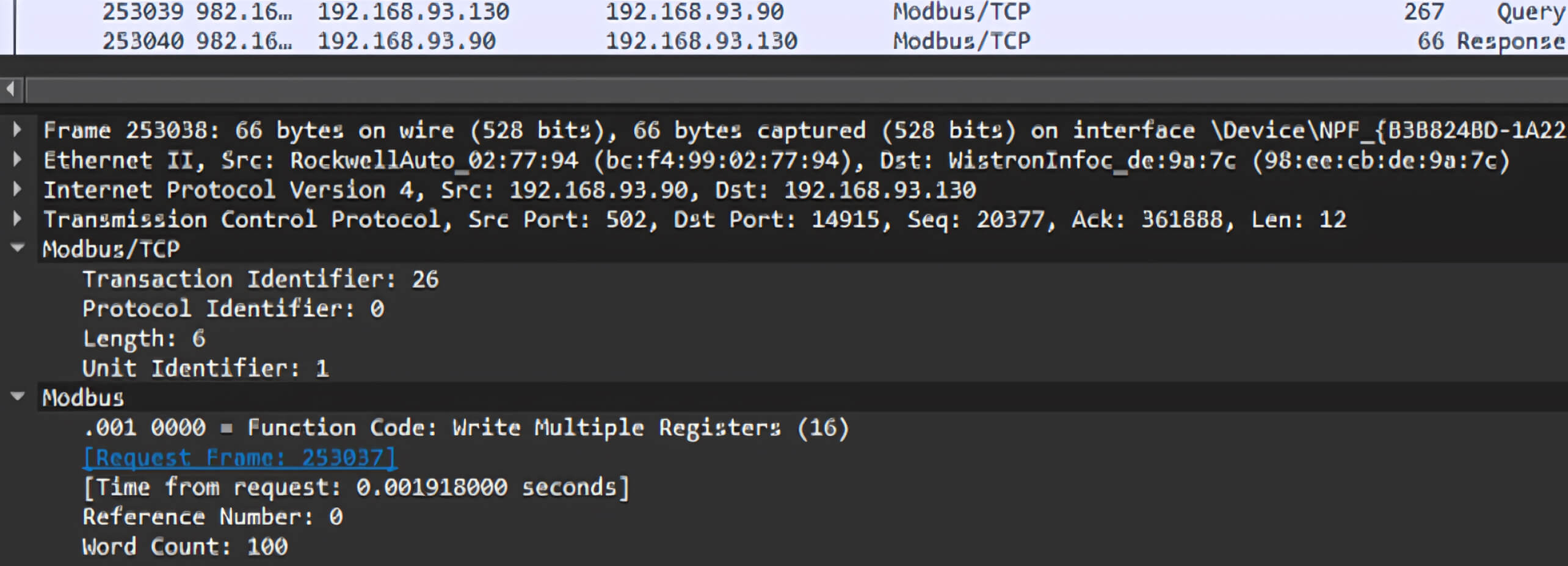Expand the Transmission Control Protocol section
Screen dimensions: 1568x566
17,219
